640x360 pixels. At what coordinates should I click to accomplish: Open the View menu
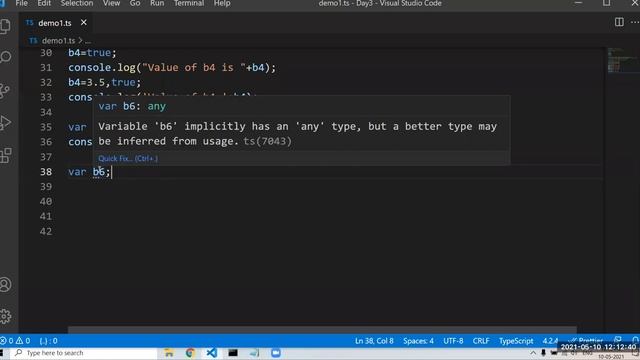tap(111, 3)
